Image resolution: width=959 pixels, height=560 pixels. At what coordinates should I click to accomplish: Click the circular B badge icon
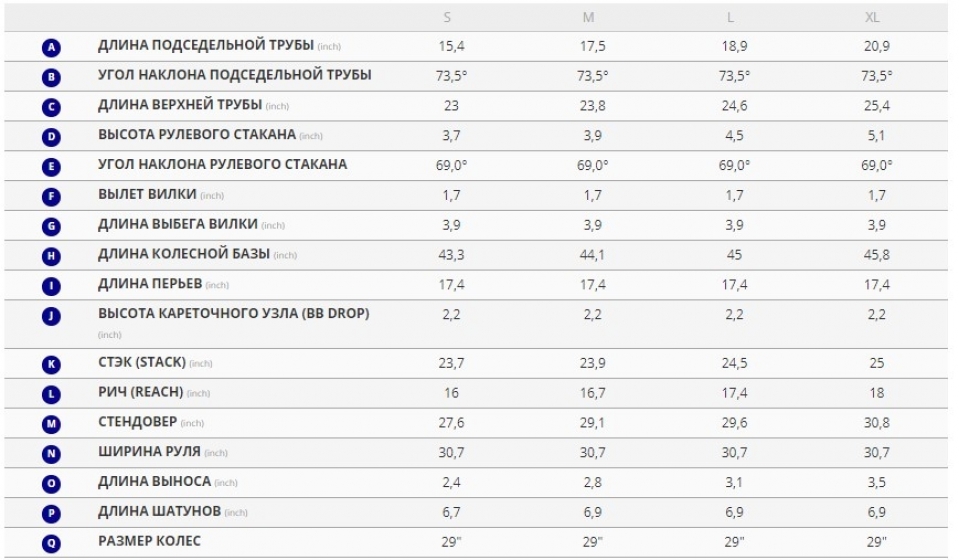click(51, 77)
